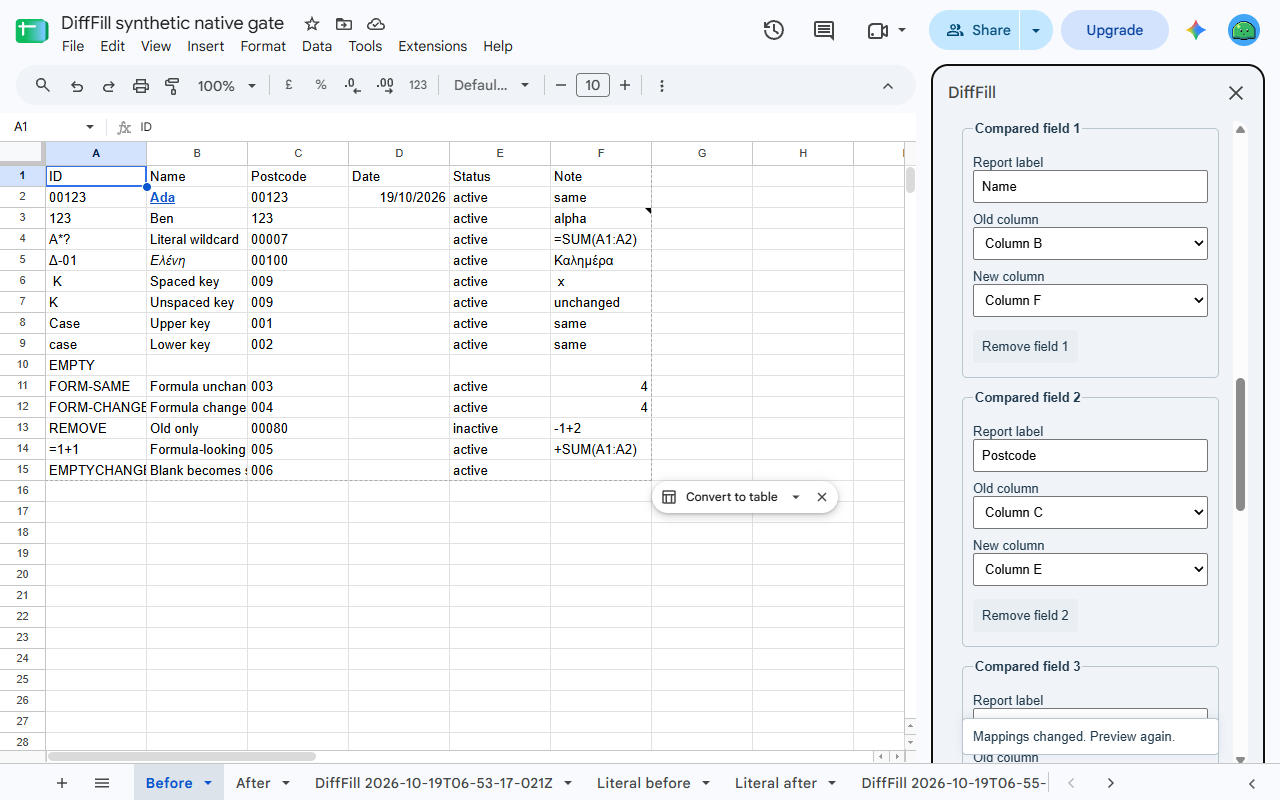This screenshot has width=1280, height=800.
Task: Open the Google Sheets home icon
Action: point(32,30)
